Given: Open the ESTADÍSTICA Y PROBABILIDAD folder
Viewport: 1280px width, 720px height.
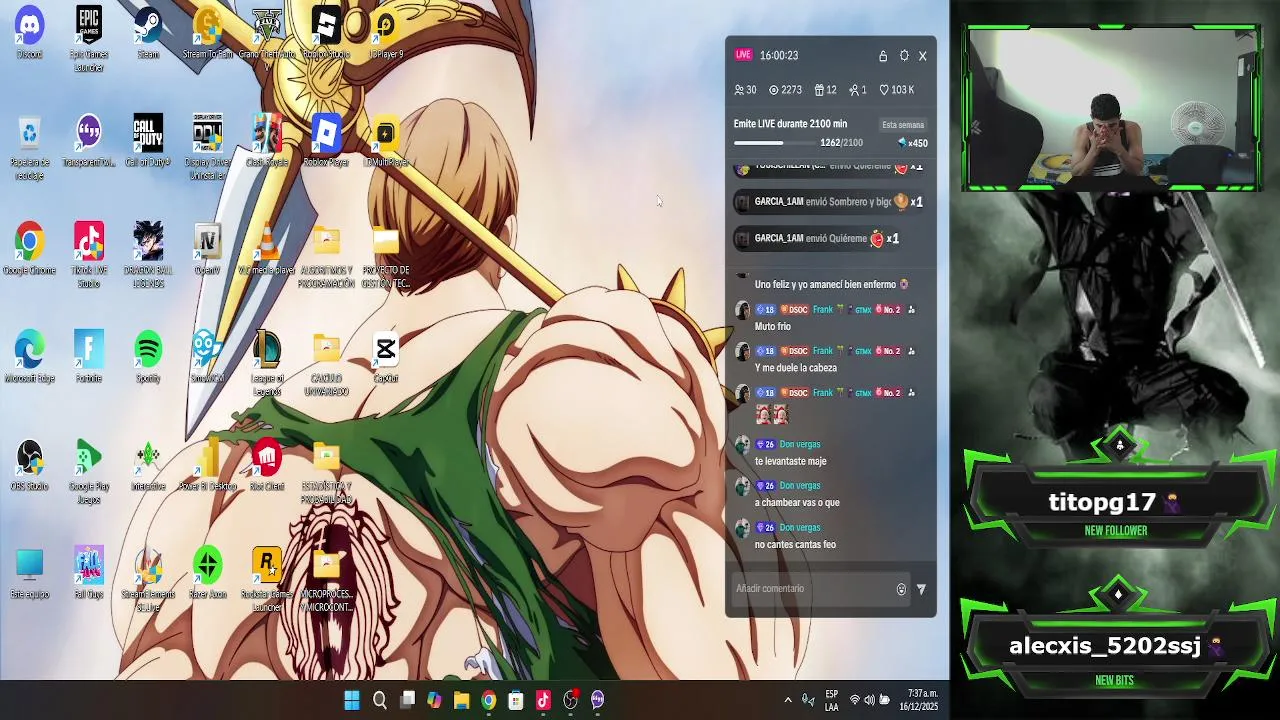Looking at the screenshot, I should tap(326, 472).
